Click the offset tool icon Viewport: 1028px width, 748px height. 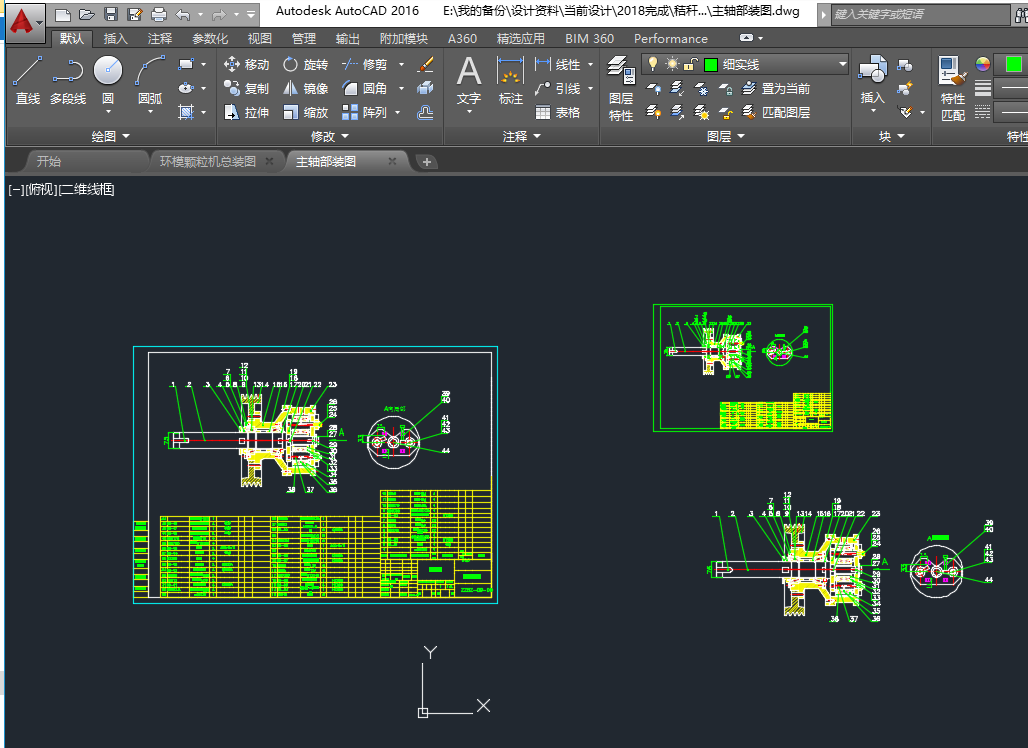[425, 112]
